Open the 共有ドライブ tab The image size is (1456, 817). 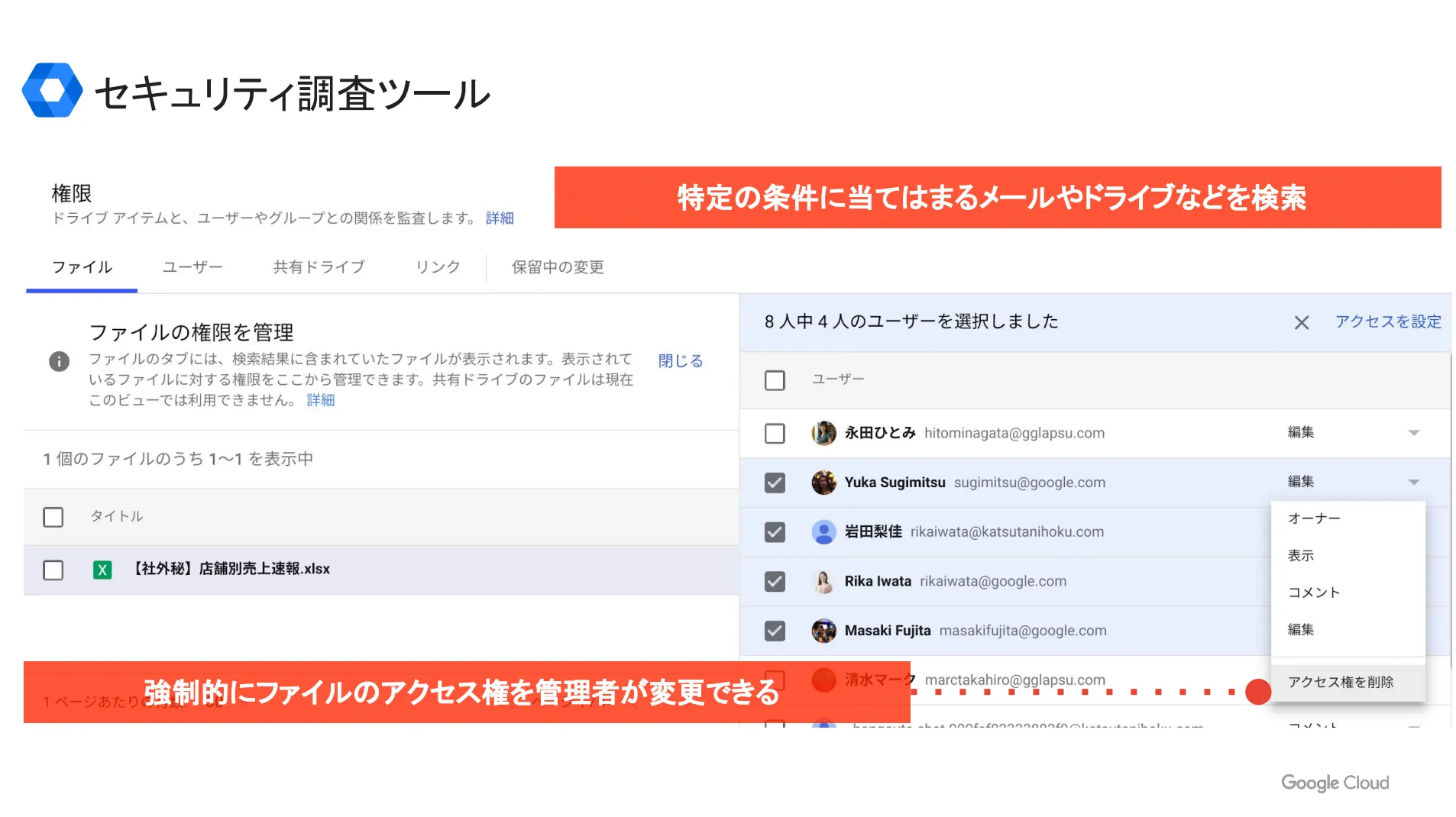coord(319,267)
